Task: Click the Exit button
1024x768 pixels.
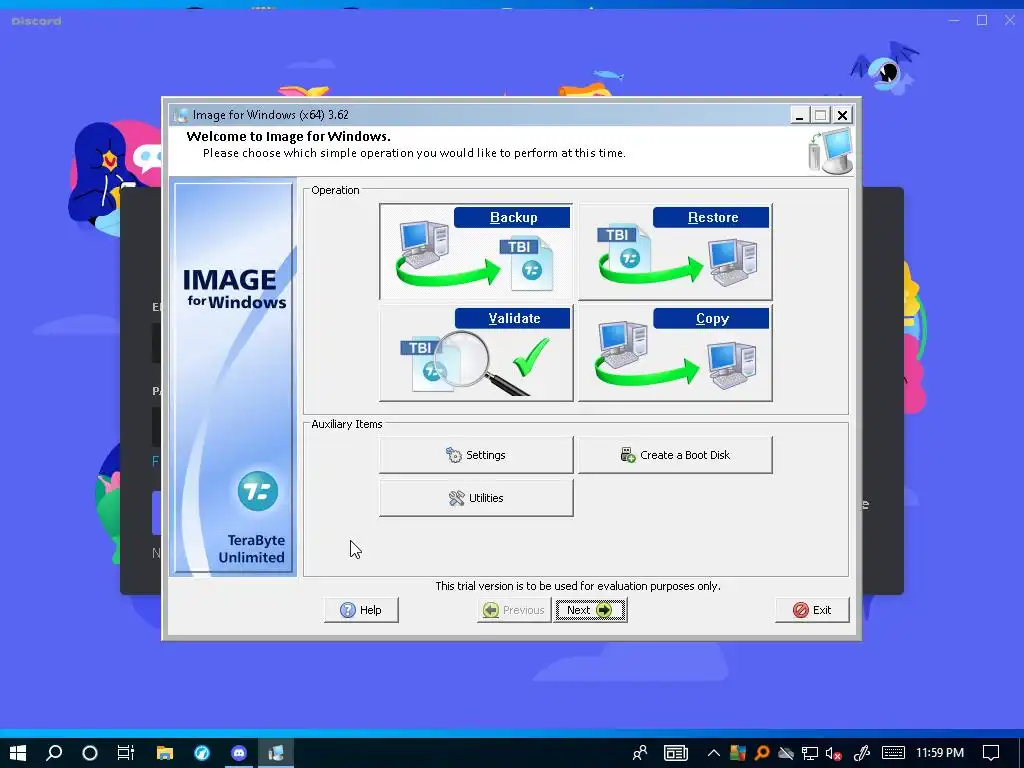Action: [x=812, y=610]
